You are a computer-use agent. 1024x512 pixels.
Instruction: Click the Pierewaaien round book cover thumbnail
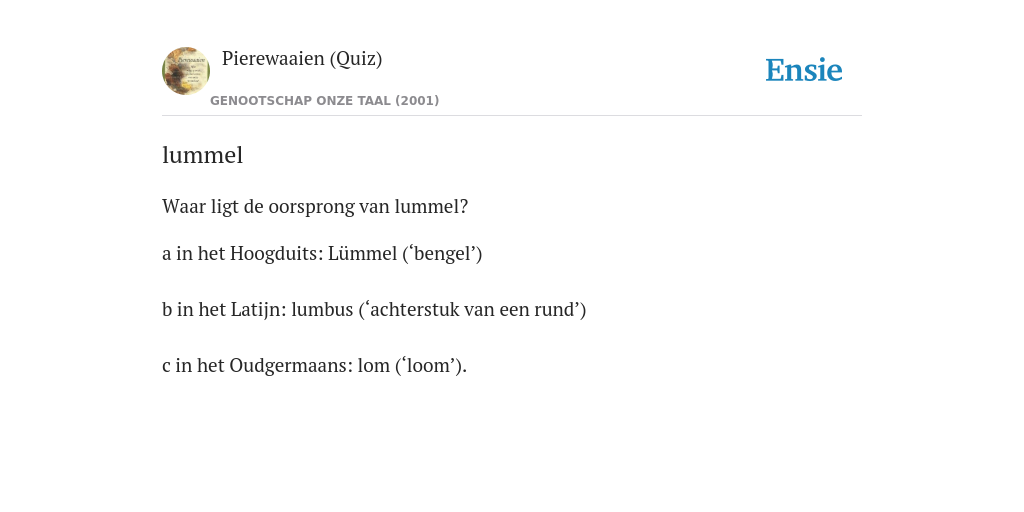[x=186, y=71]
